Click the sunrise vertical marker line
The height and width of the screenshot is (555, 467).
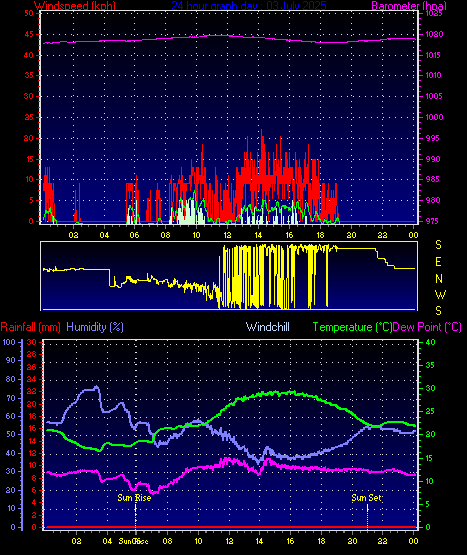coord(136,516)
